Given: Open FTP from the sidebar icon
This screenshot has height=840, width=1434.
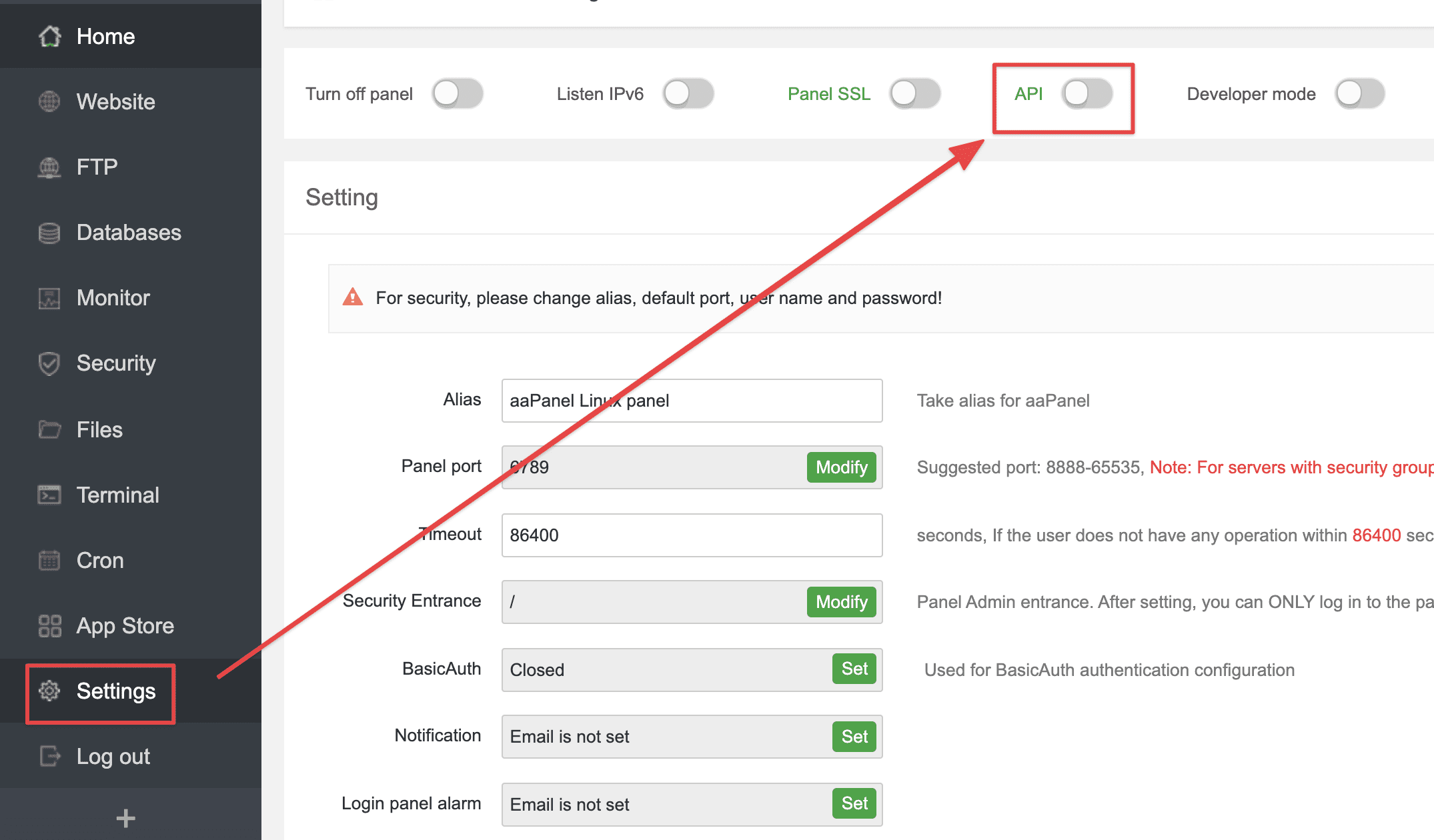Looking at the screenshot, I should (49, 167).
